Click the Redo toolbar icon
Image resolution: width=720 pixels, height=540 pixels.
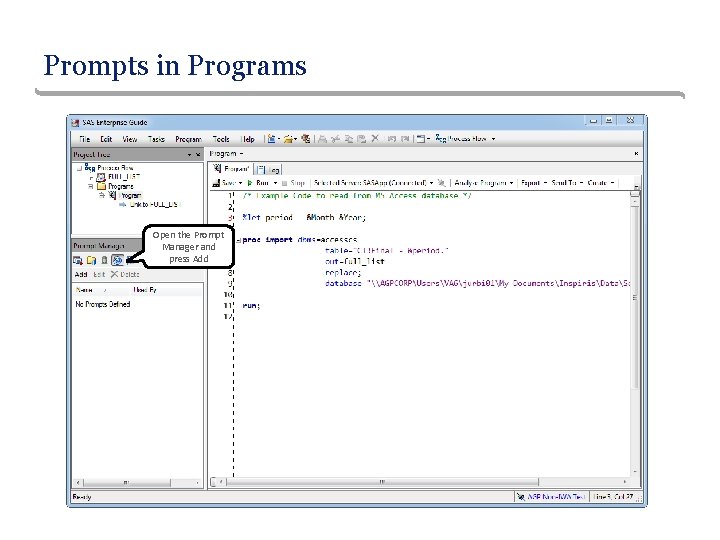[x=405, y=139]
